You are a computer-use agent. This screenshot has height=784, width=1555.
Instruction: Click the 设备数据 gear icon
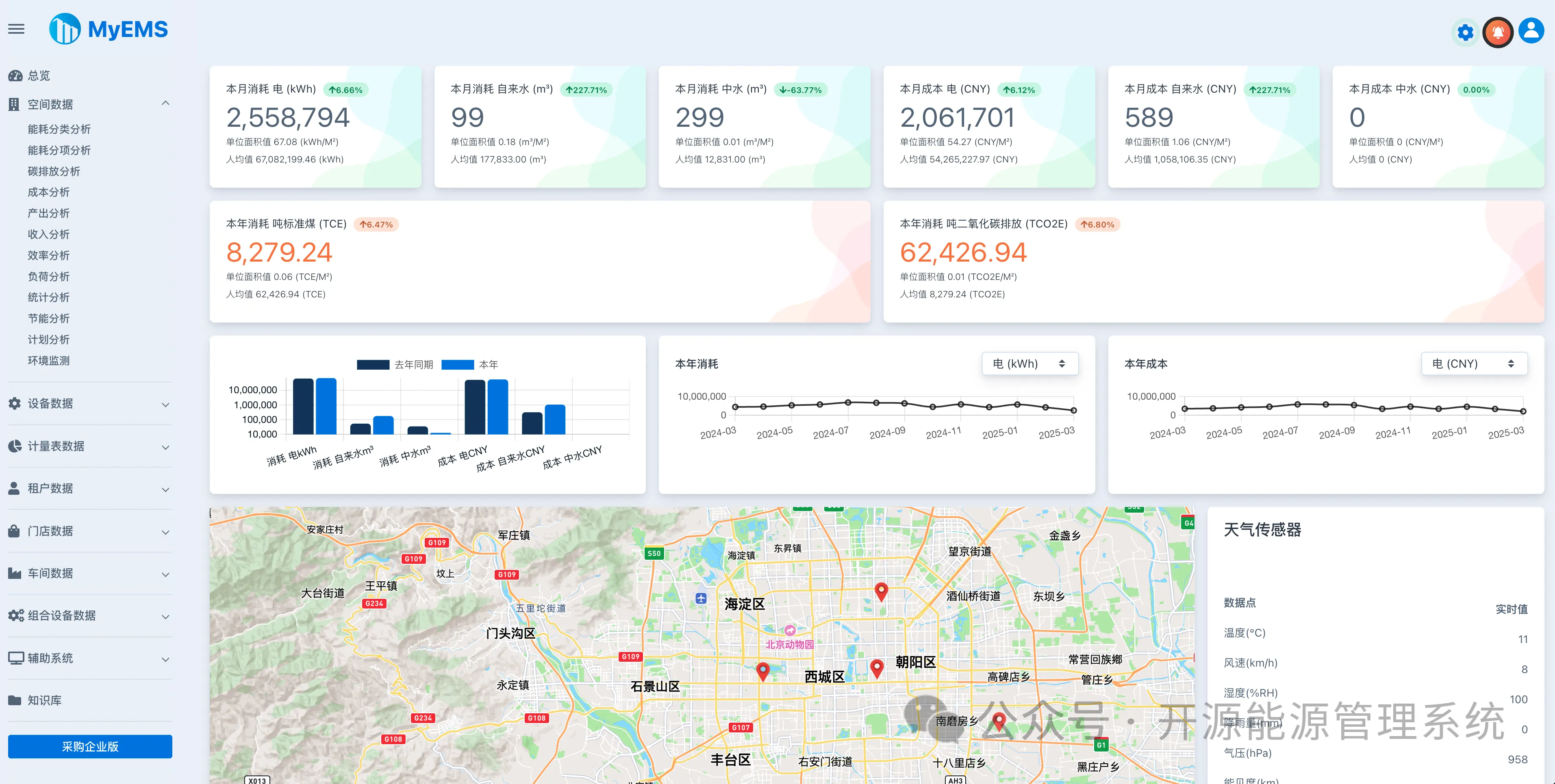click(x=15, y=403)
